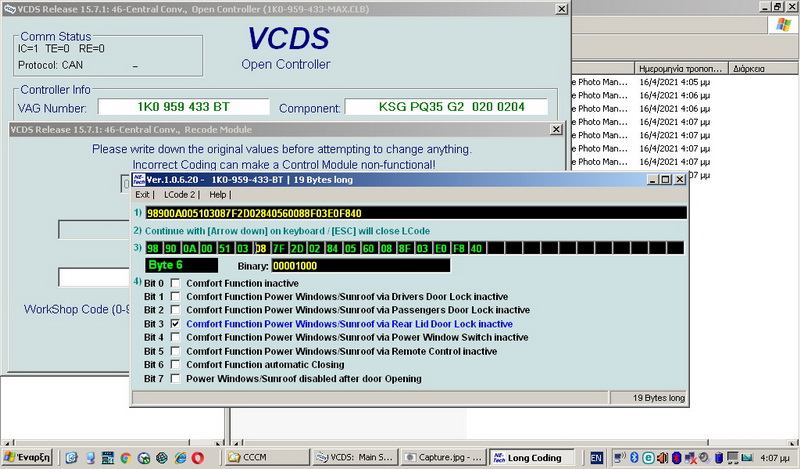Image resolution: width=800 pixels, height=469 pixels.
Task: Click the film-strip quick launch icon
Action: click(x=108, y=458)
